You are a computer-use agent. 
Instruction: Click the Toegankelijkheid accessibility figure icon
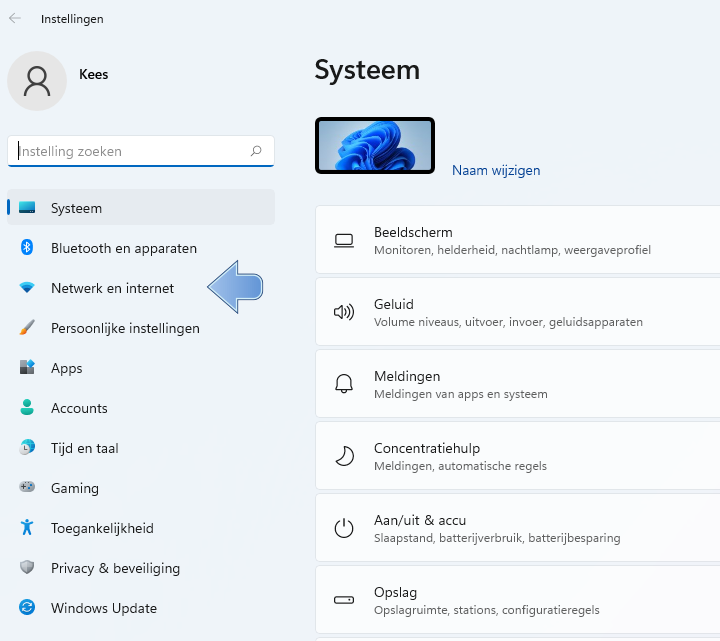pyautogui.click(x=27, y=527)
